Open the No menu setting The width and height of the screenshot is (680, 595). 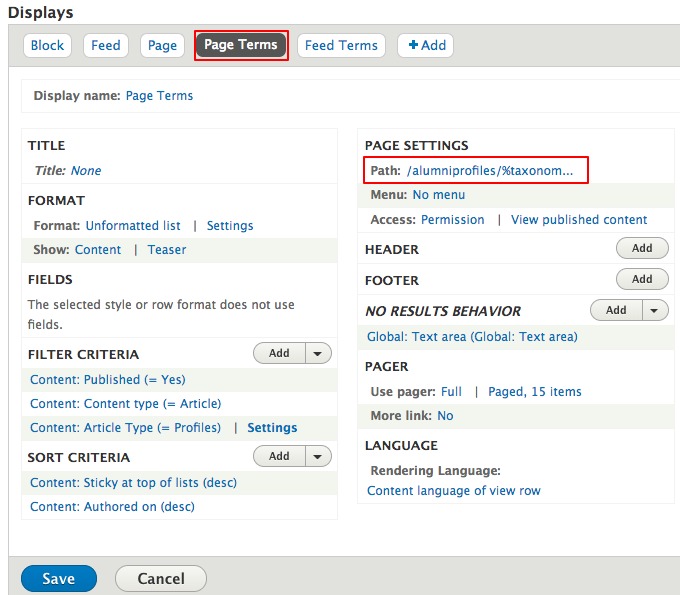(x=438, y=195)
